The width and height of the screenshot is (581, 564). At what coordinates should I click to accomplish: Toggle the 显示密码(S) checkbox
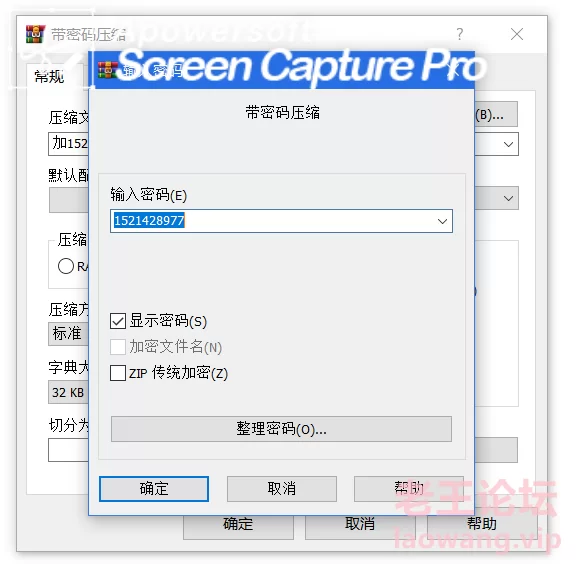click(118, 321)
